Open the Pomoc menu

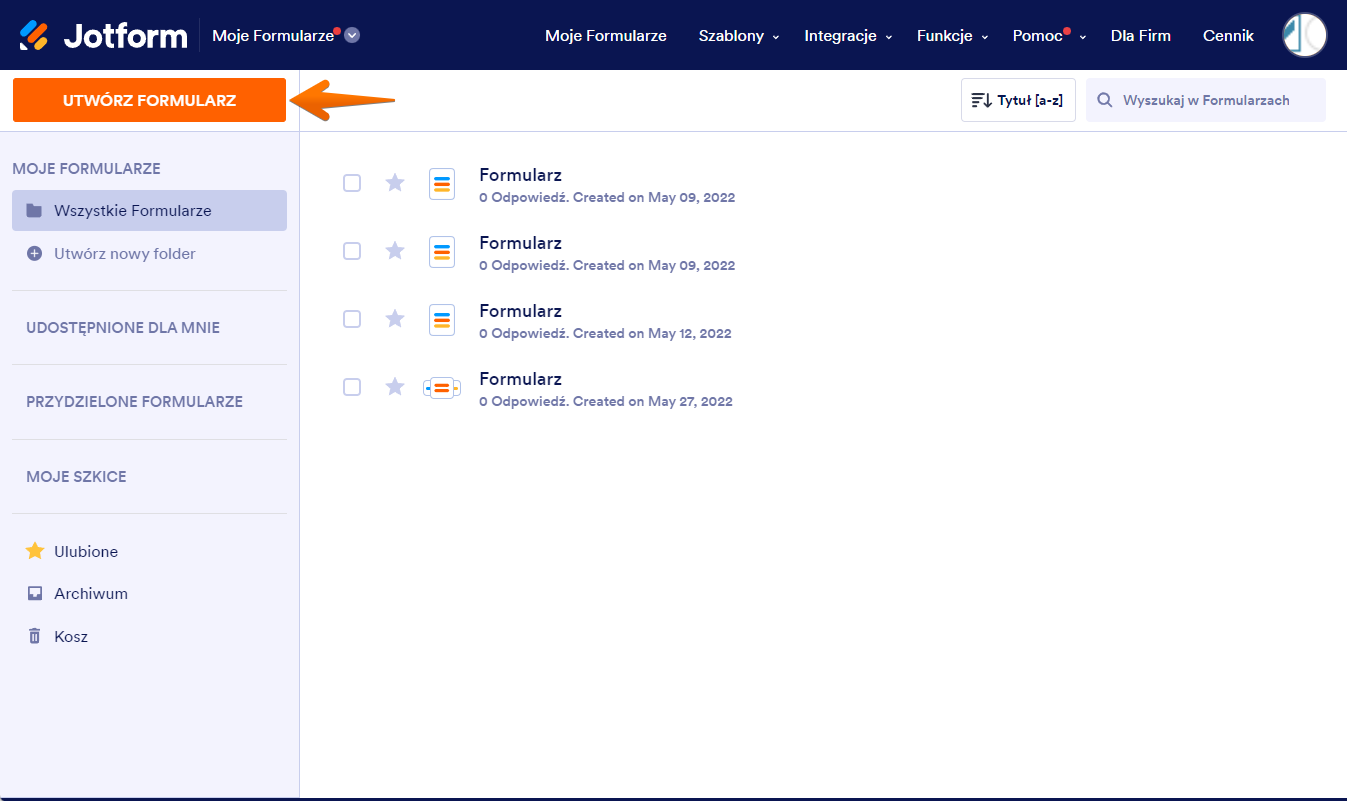1040,35
